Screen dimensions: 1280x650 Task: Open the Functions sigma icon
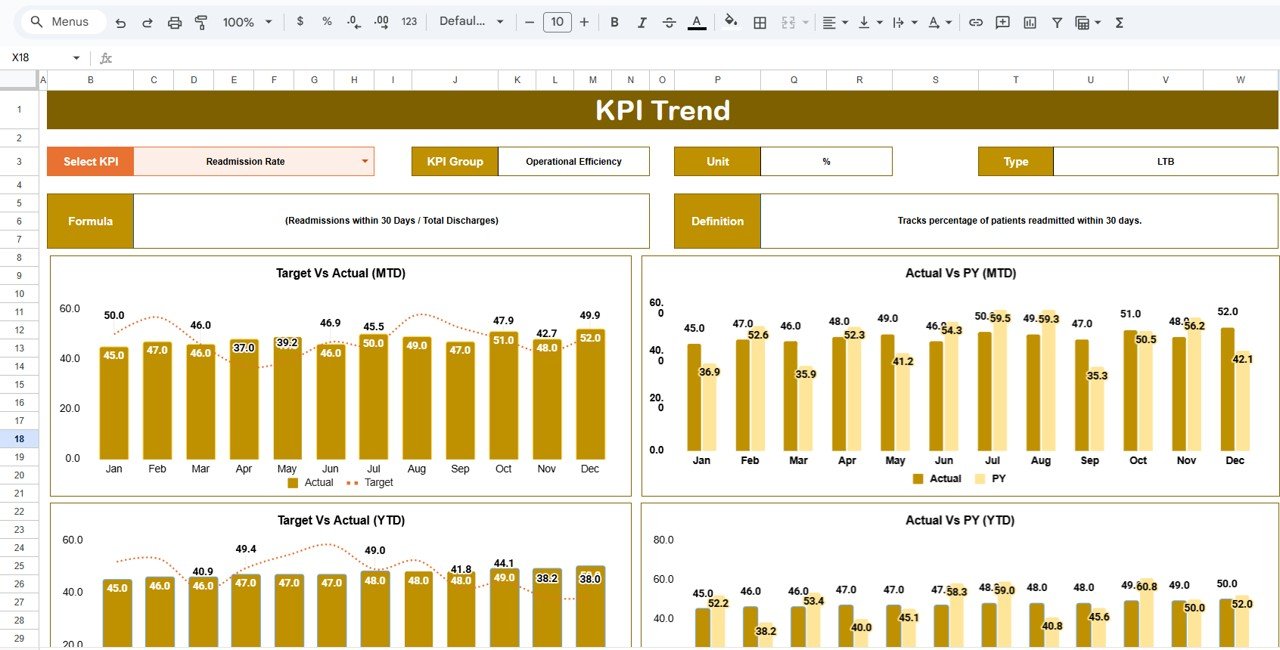click(x=1119, y=22)
